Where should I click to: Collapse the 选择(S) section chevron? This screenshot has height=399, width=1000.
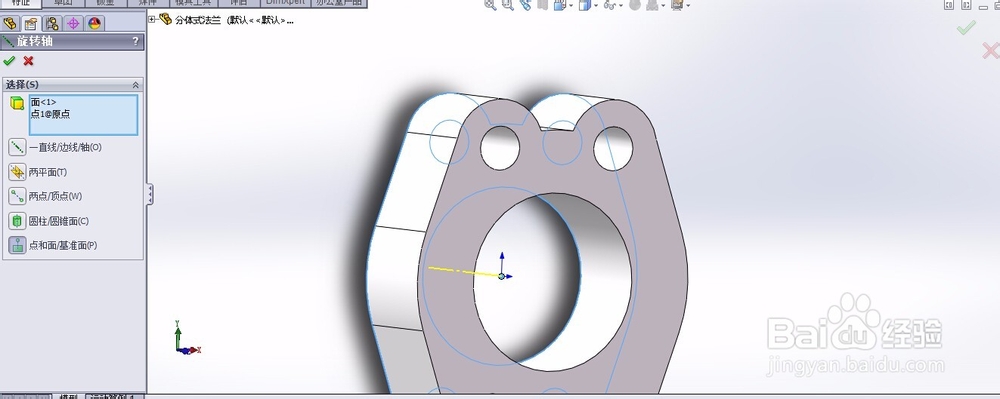coord(135,85)
